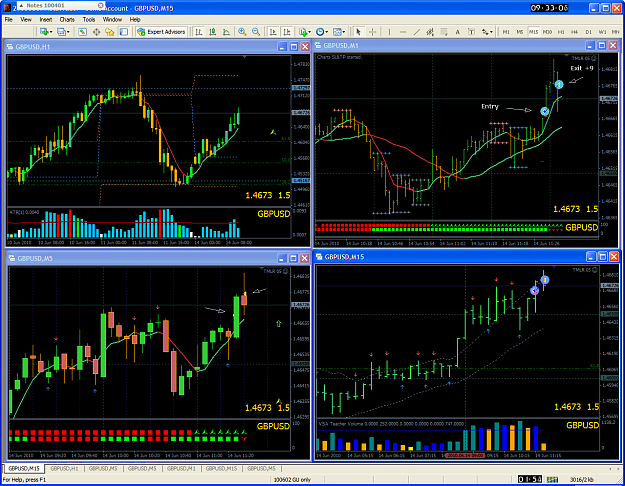Select the Crosshair tool
Viewport: 625px width, 486px height.
pos(372,32)
